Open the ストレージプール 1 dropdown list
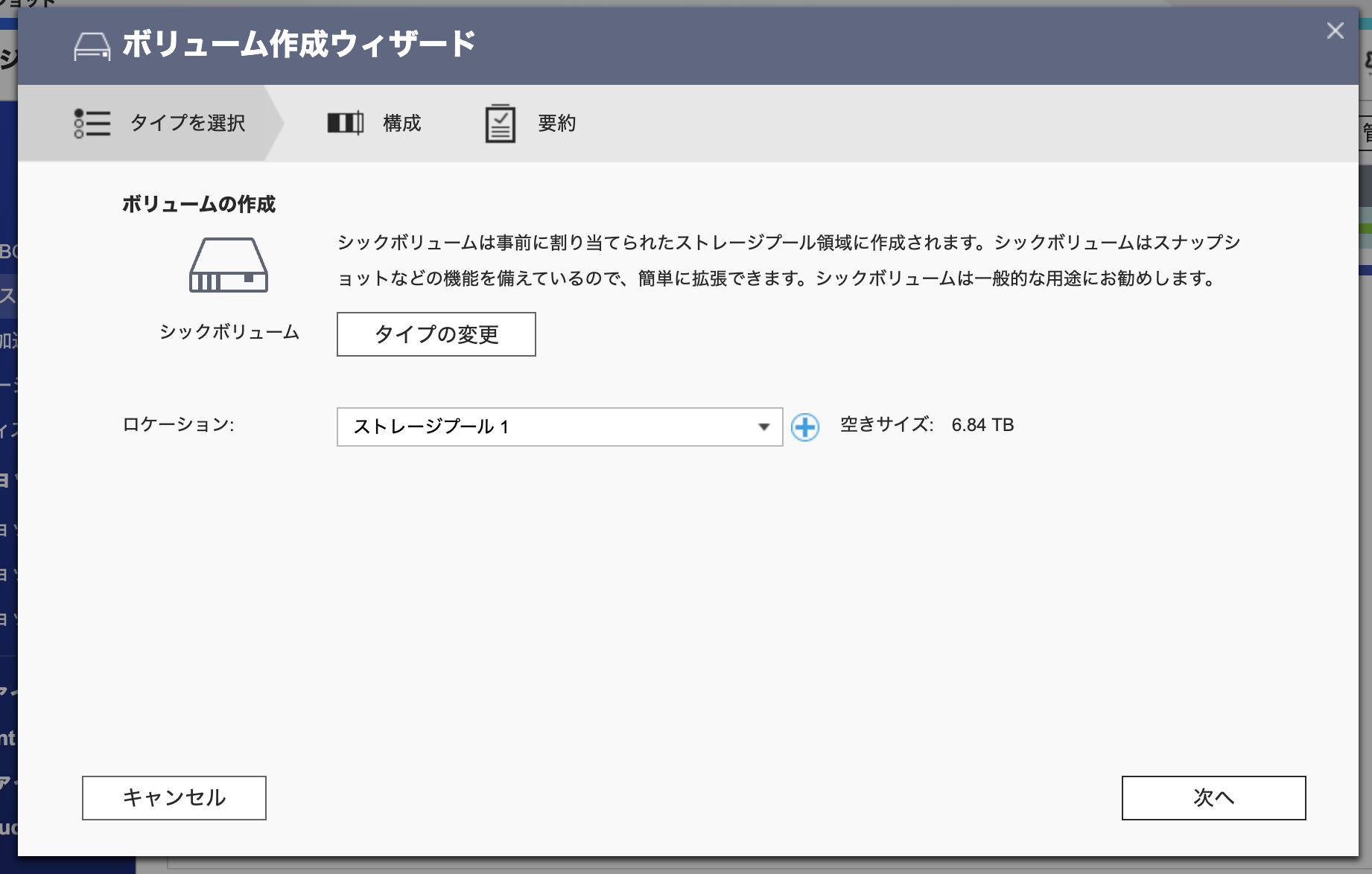The height and width of the screenshot is (874, 1372). 559,427
